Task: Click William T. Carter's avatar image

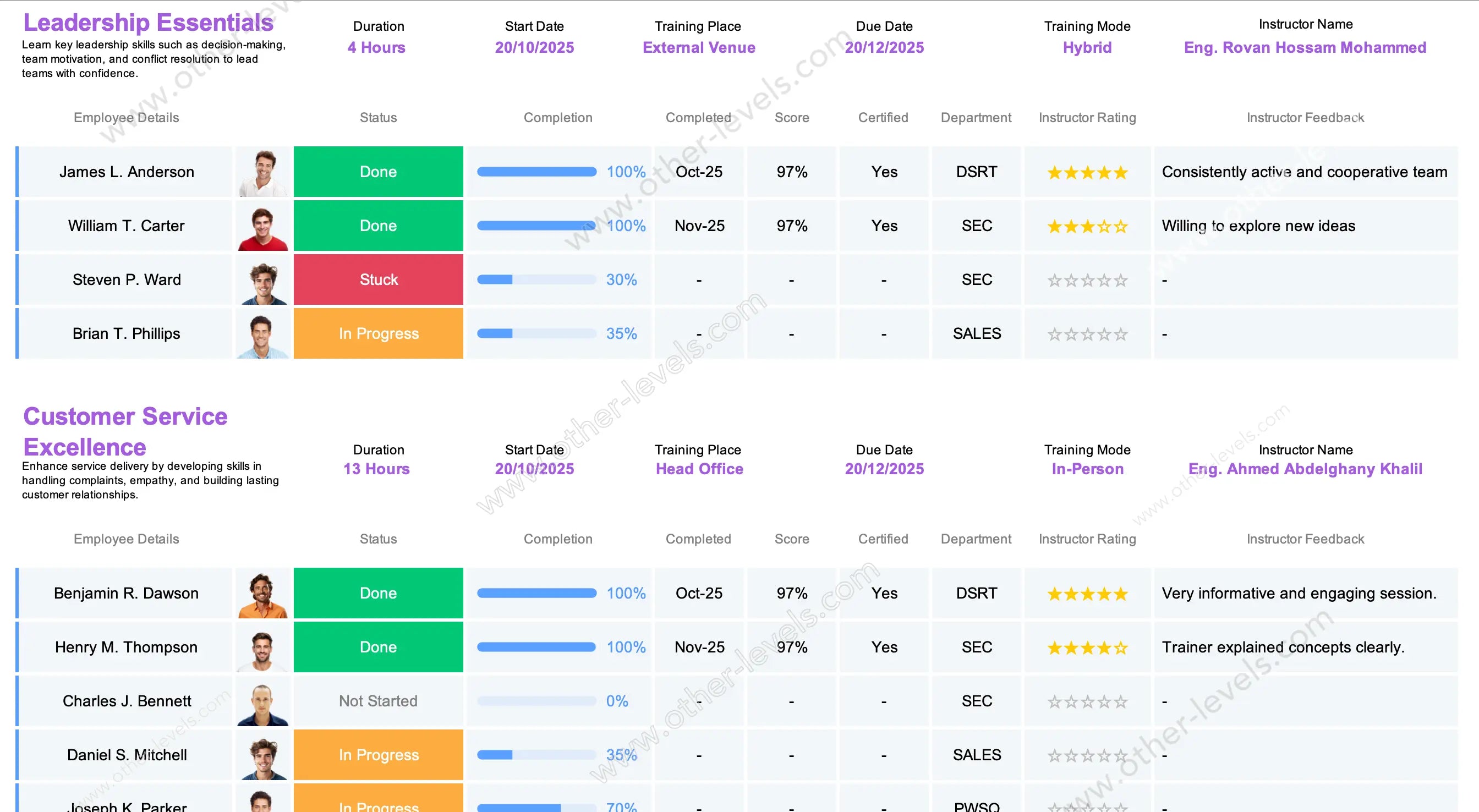Action: pos(263,226)
